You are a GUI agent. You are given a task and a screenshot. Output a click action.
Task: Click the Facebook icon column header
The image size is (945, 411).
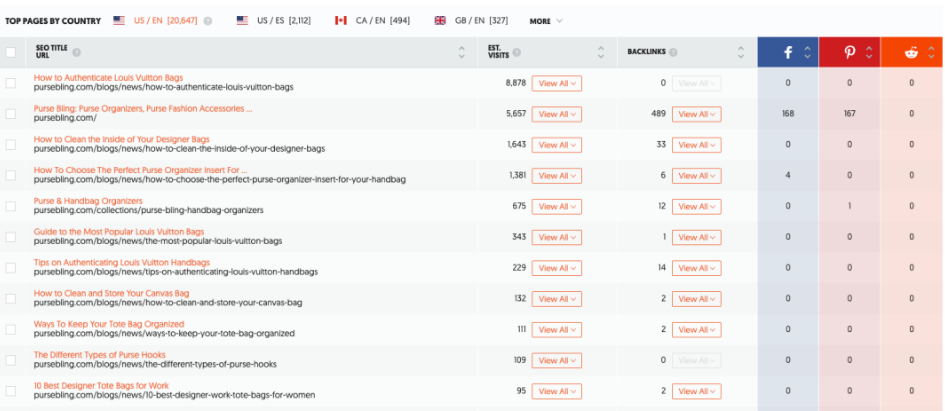click(786, 53)
